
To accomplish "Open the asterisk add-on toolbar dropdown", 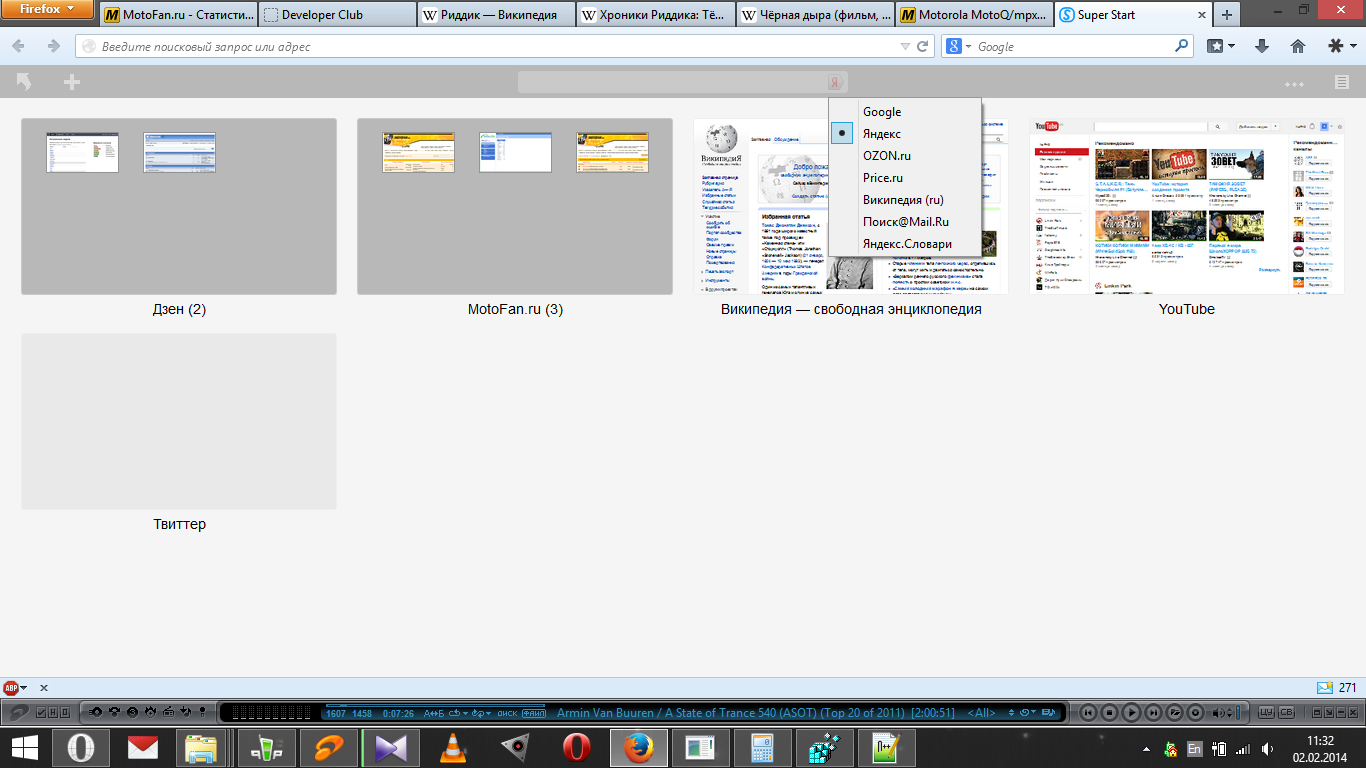I will point(1341,46).
